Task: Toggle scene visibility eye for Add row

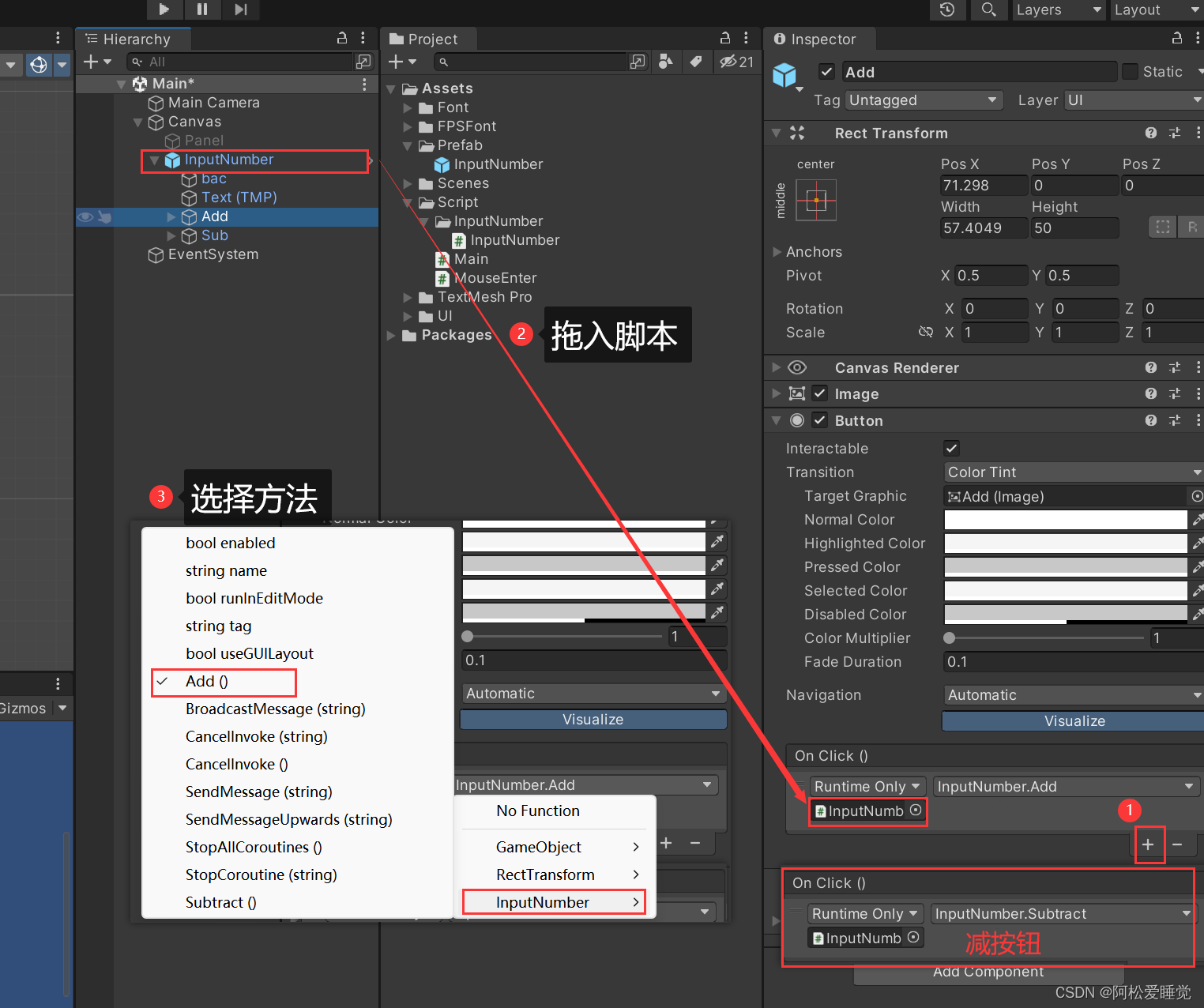Action: (x=85, y=216)
